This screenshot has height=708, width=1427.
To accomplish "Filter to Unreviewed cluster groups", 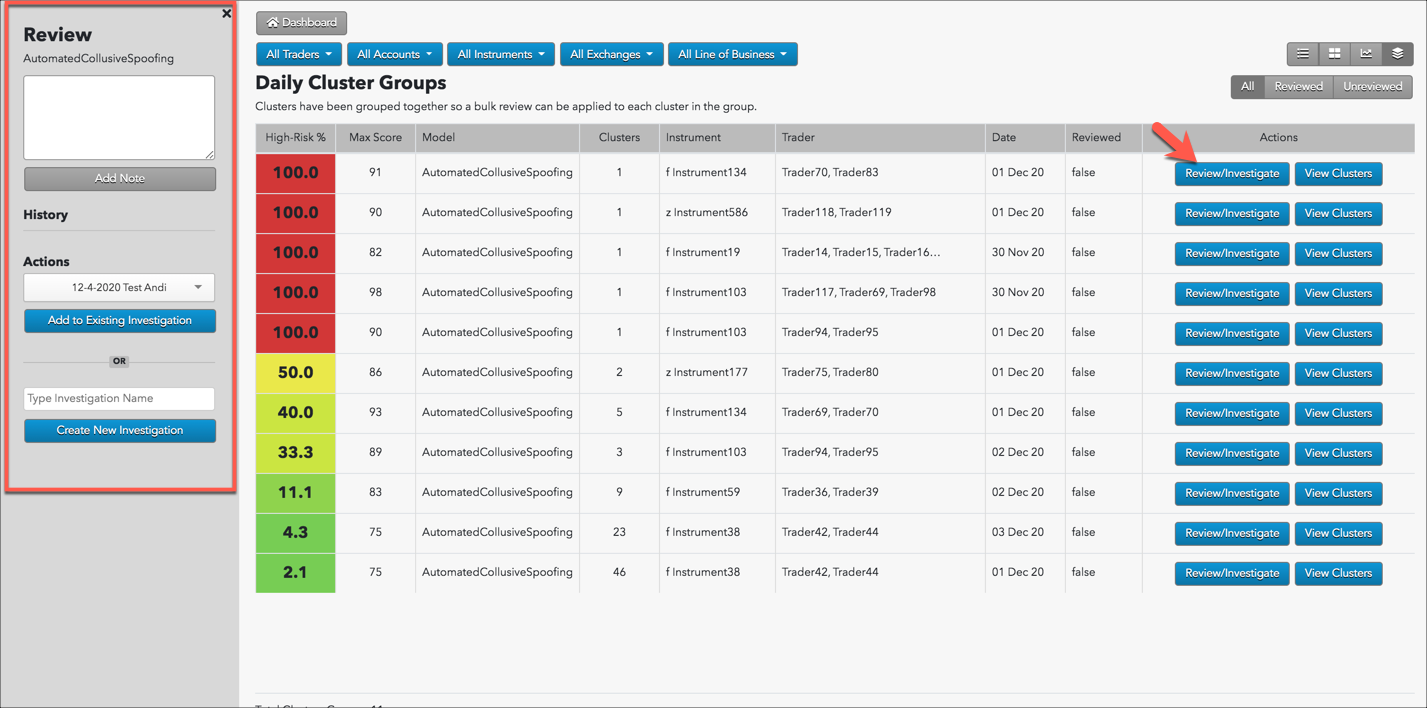I will click(1372, 87).
